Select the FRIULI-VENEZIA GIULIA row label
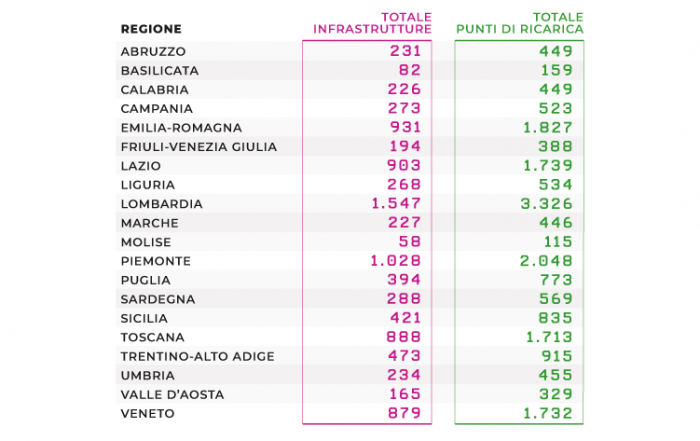Image resolution: width=700 pixels, height=441 pixels. [199, 147]
